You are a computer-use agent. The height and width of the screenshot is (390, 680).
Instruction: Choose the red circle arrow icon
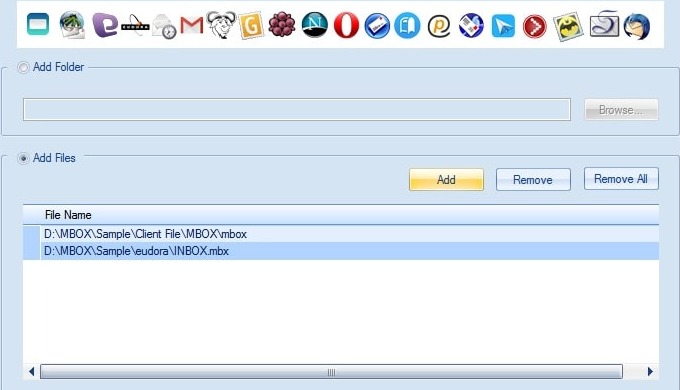(535, 26)
